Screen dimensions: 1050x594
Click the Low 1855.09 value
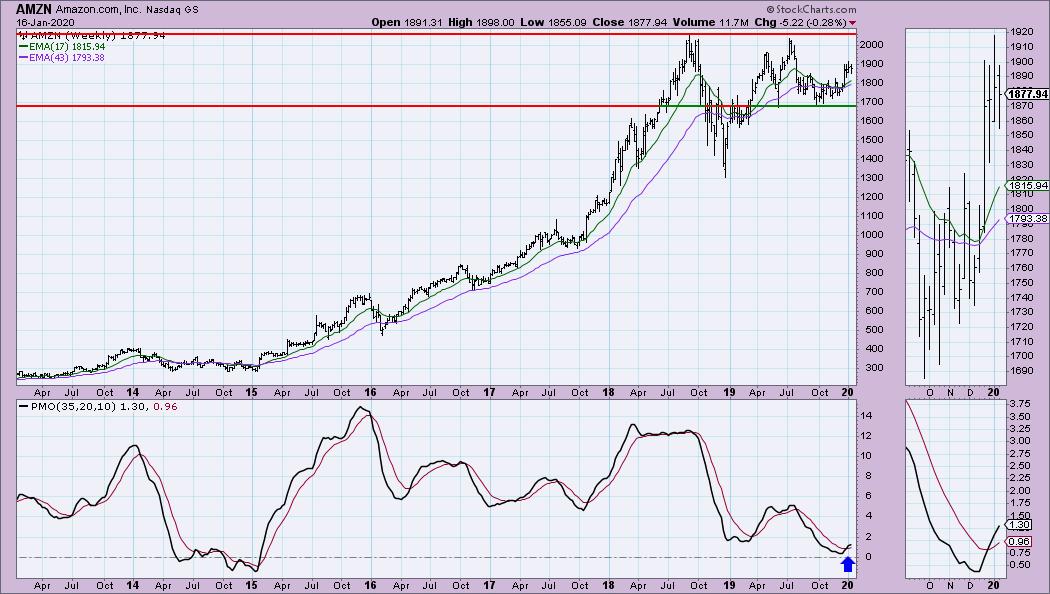point(553,22)
